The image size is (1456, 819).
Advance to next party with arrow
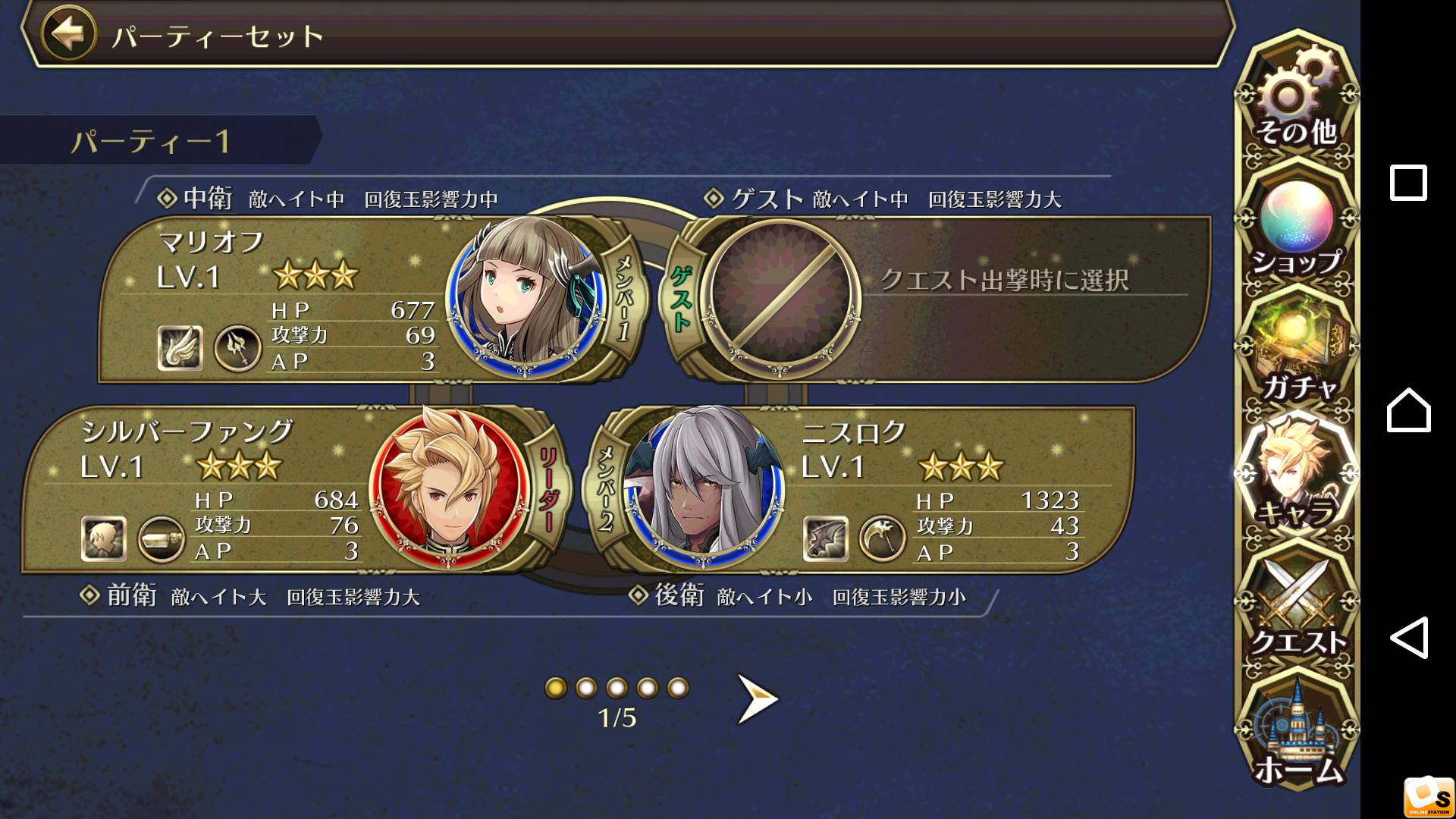click(758, 698)
